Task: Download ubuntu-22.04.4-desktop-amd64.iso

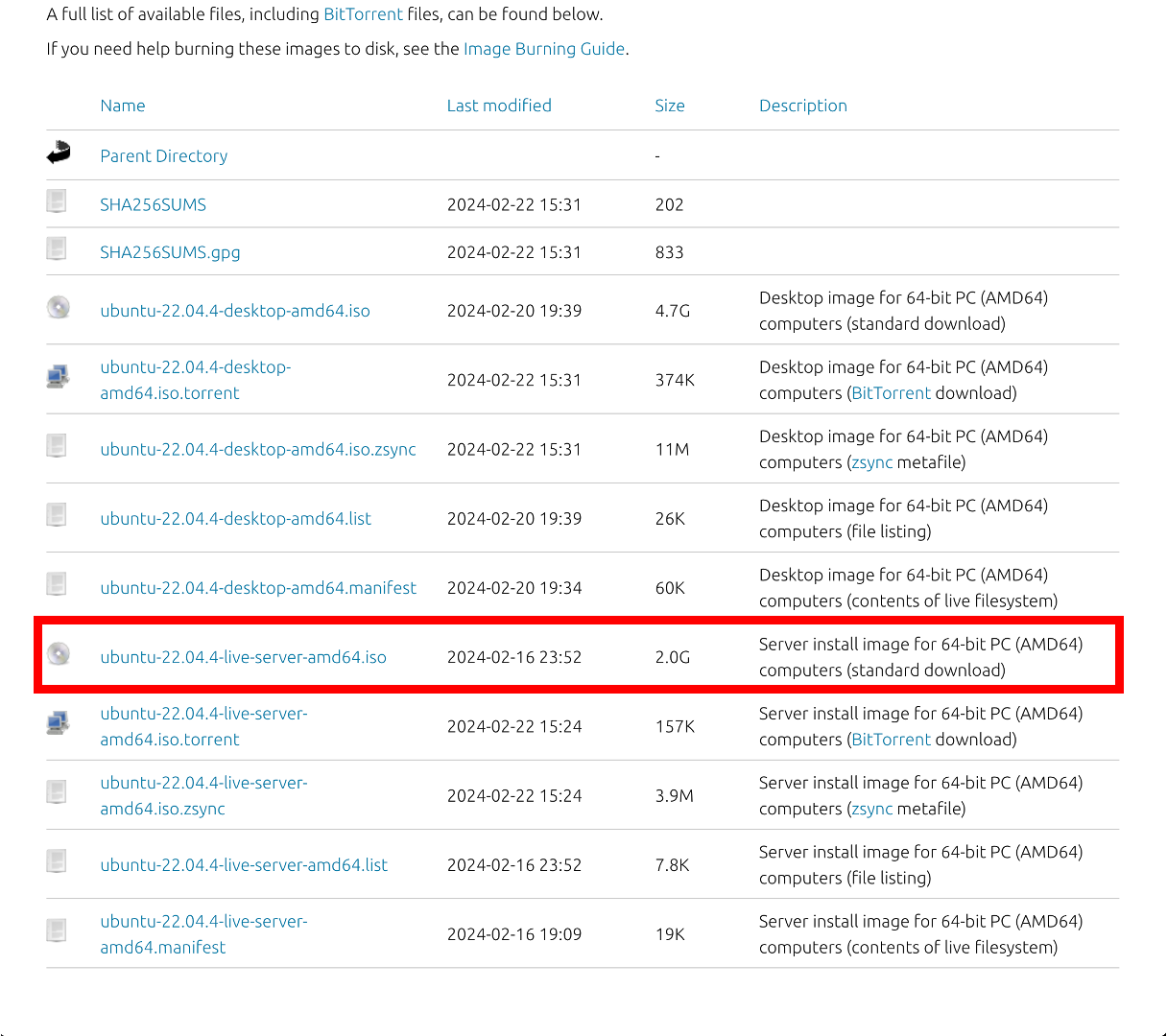Action: [x=235, y=311]
